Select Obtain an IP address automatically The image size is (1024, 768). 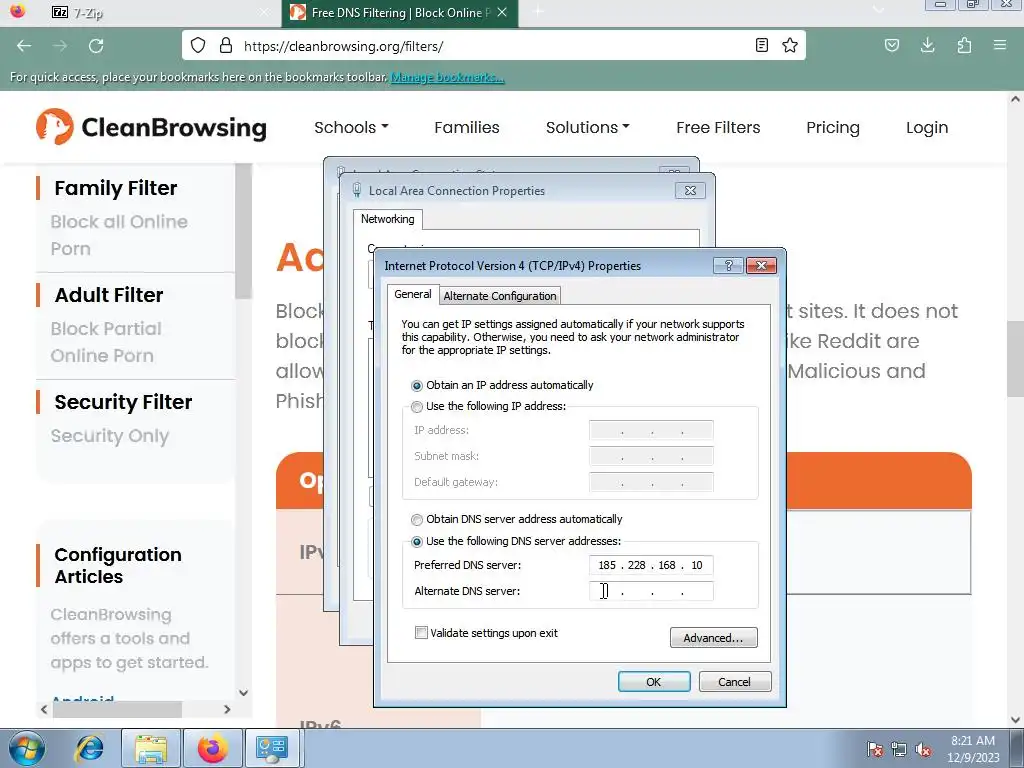[x=417, y=385]
